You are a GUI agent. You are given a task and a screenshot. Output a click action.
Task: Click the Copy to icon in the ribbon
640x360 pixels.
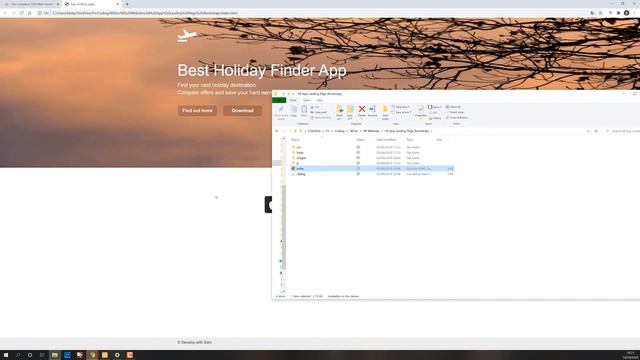[x=350, y=109]
